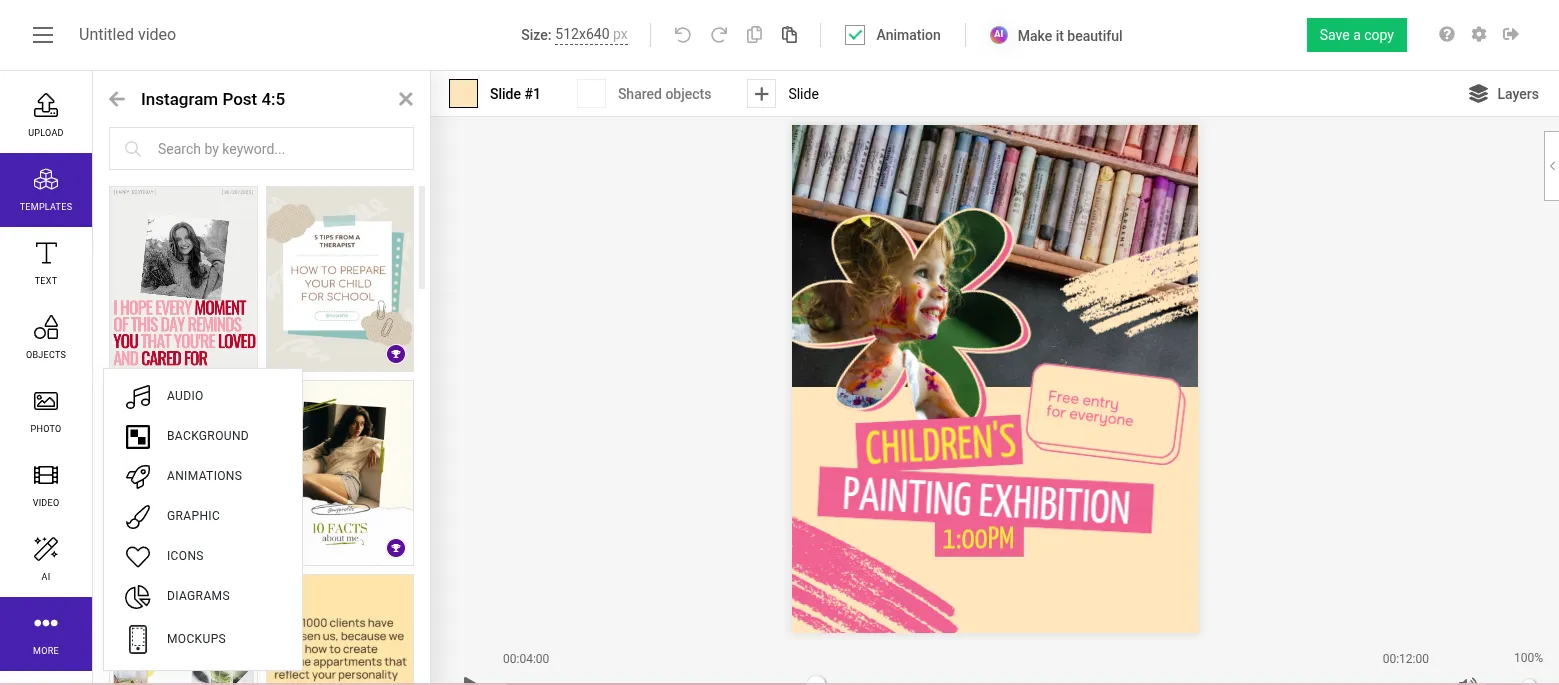Expand the collapsed right side panel
Screen dimensions: 1559x685
pyautogui.click(x=1552, y=166)
